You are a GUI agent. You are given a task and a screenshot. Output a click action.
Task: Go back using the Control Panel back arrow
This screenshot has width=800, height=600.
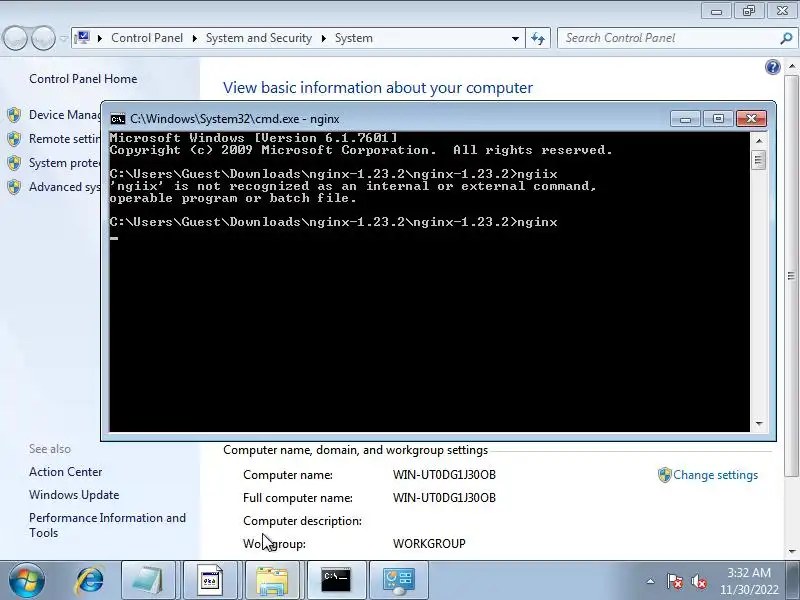pos(15,38)
